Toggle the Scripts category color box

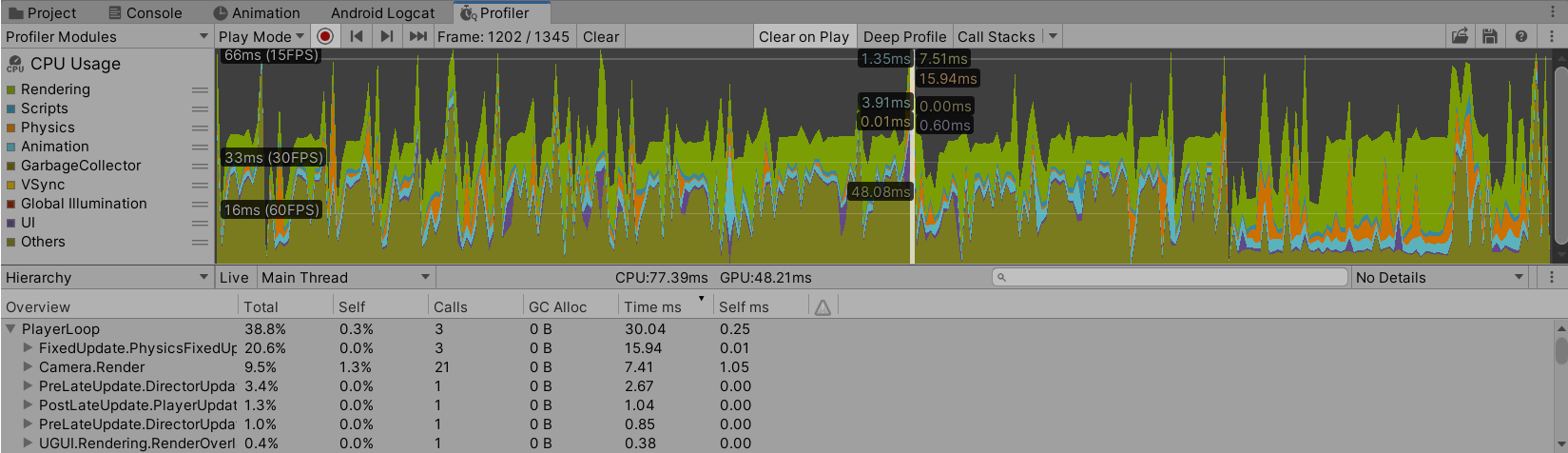tap(11, 108)
